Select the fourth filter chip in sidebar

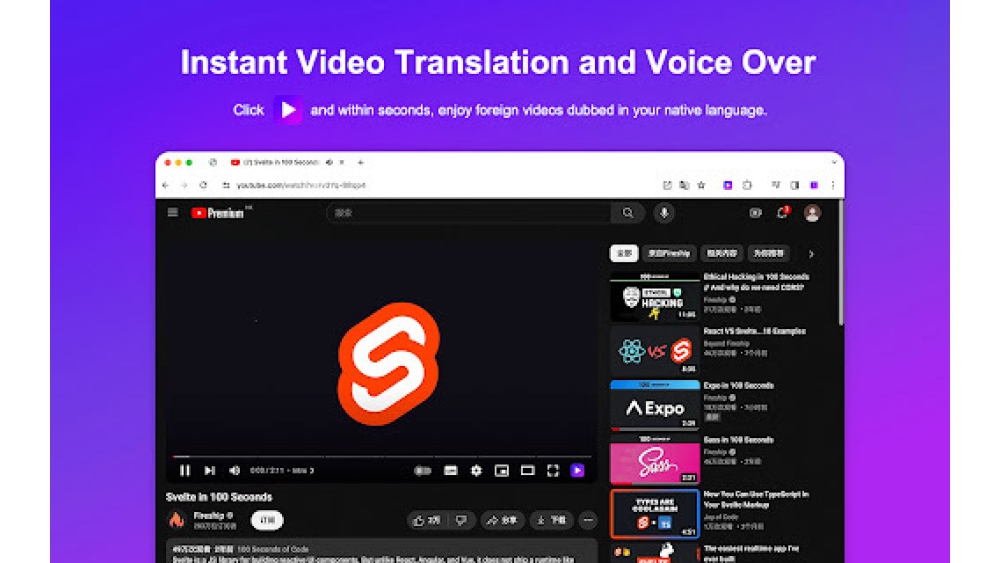pos(768,253)
